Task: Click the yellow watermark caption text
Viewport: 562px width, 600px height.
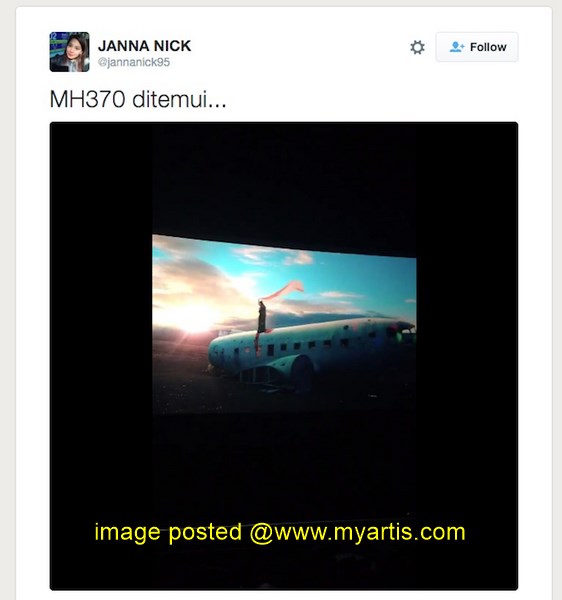Action: [x=280, y=532]
